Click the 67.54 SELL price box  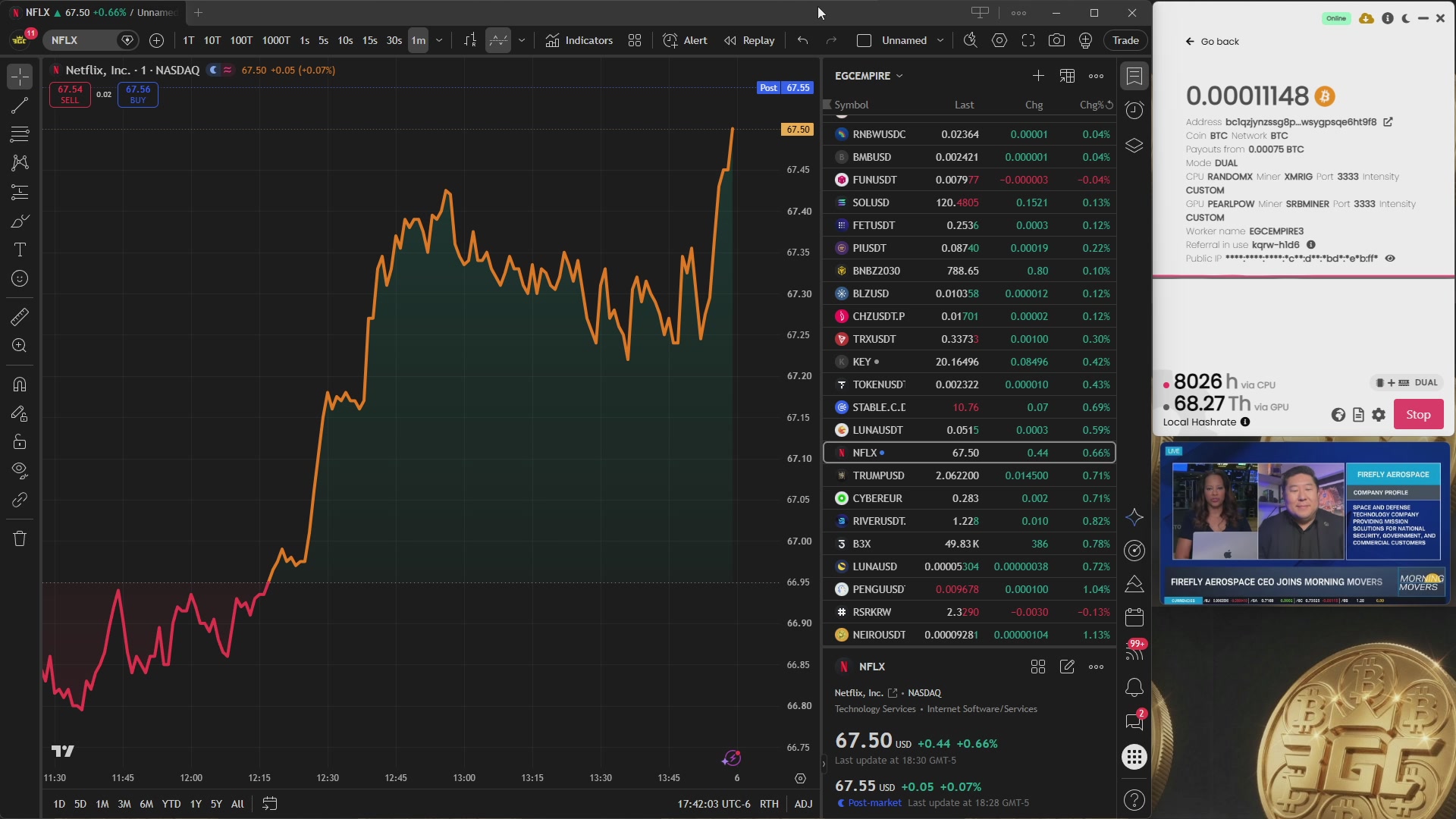(70, 94)
